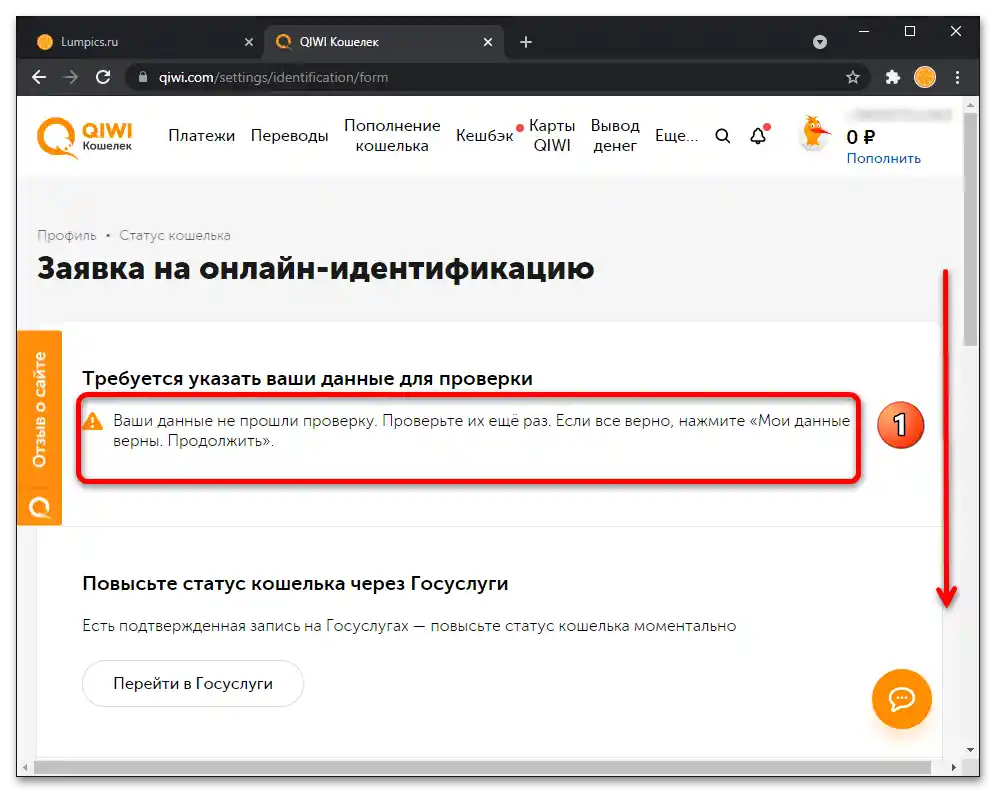Click the browser back arrow
Image resolution: width=996 pixels, height=793 pixels.
(x=39, y=78)
